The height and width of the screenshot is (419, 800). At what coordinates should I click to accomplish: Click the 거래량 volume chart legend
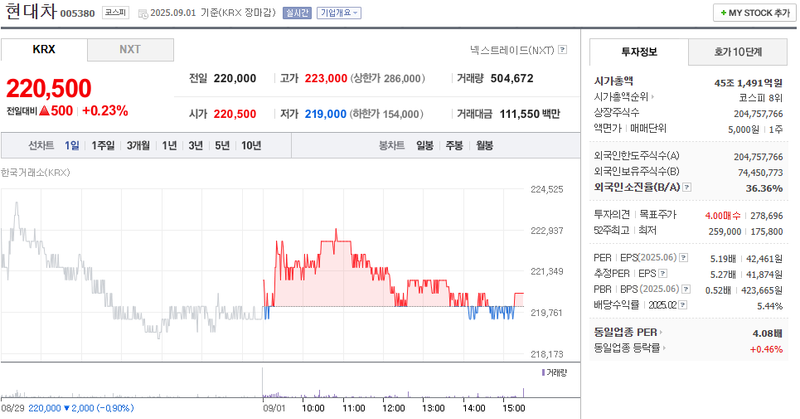click(555, 373)
